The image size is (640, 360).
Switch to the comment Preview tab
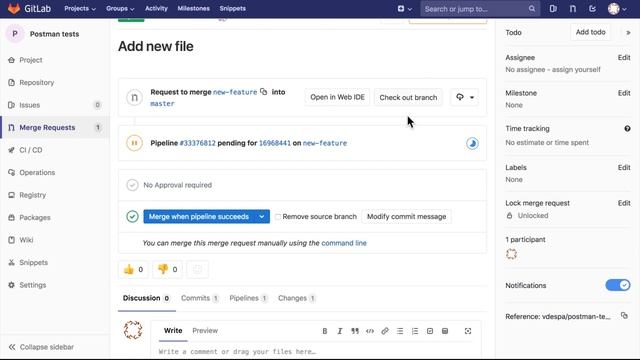coord(205,331)
